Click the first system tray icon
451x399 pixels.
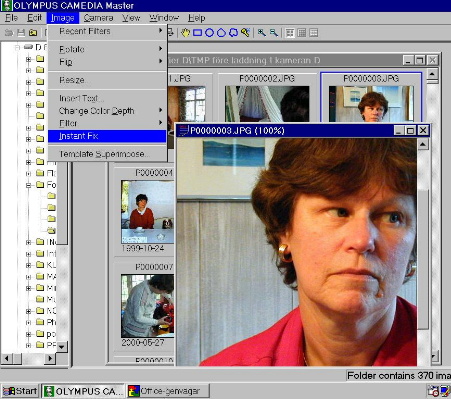pos(434,390)
